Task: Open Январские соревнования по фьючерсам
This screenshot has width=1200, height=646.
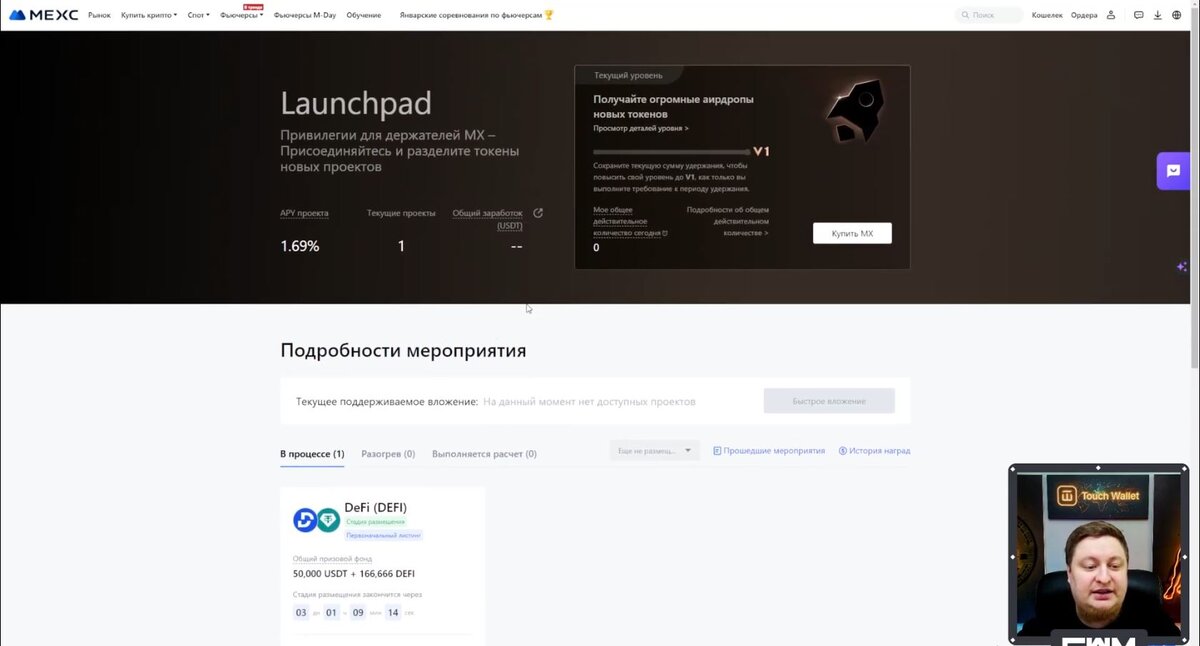Action: pos(470,15)
